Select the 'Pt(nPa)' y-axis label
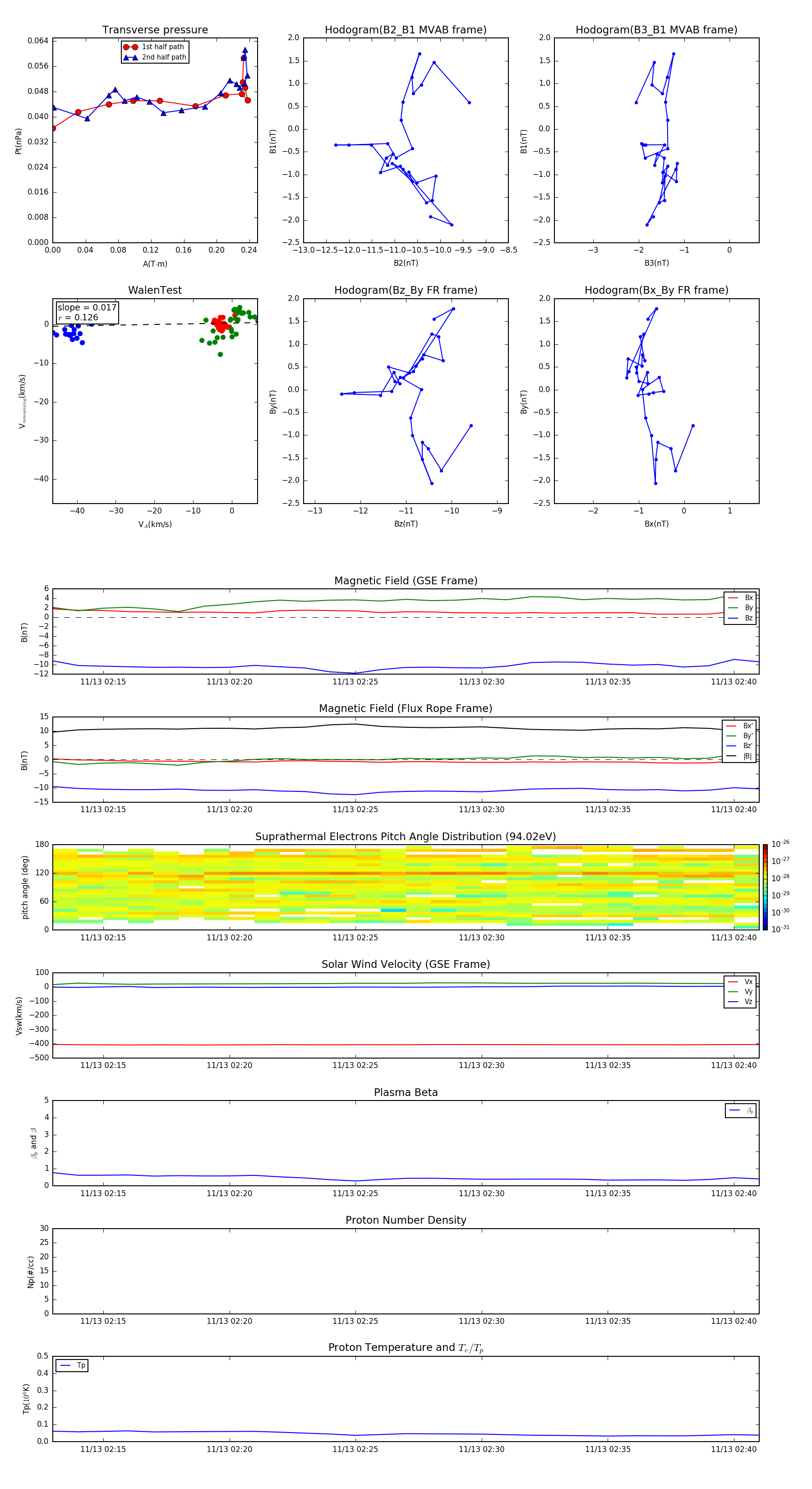The height and width of the screenshot is (1489, 812). click(x=18, y=141)
